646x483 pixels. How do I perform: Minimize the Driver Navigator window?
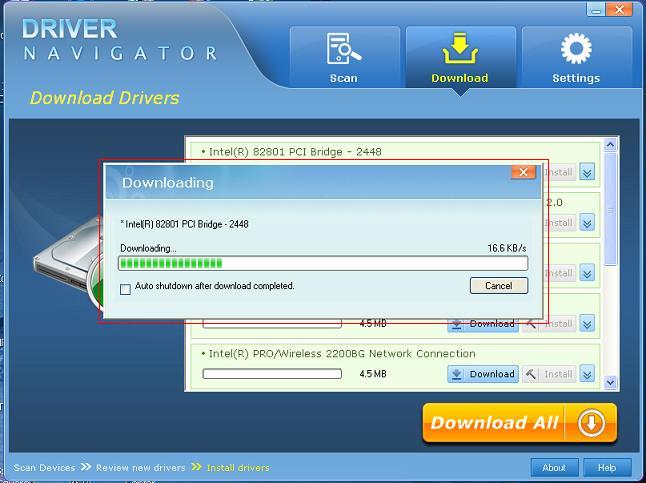596,10
